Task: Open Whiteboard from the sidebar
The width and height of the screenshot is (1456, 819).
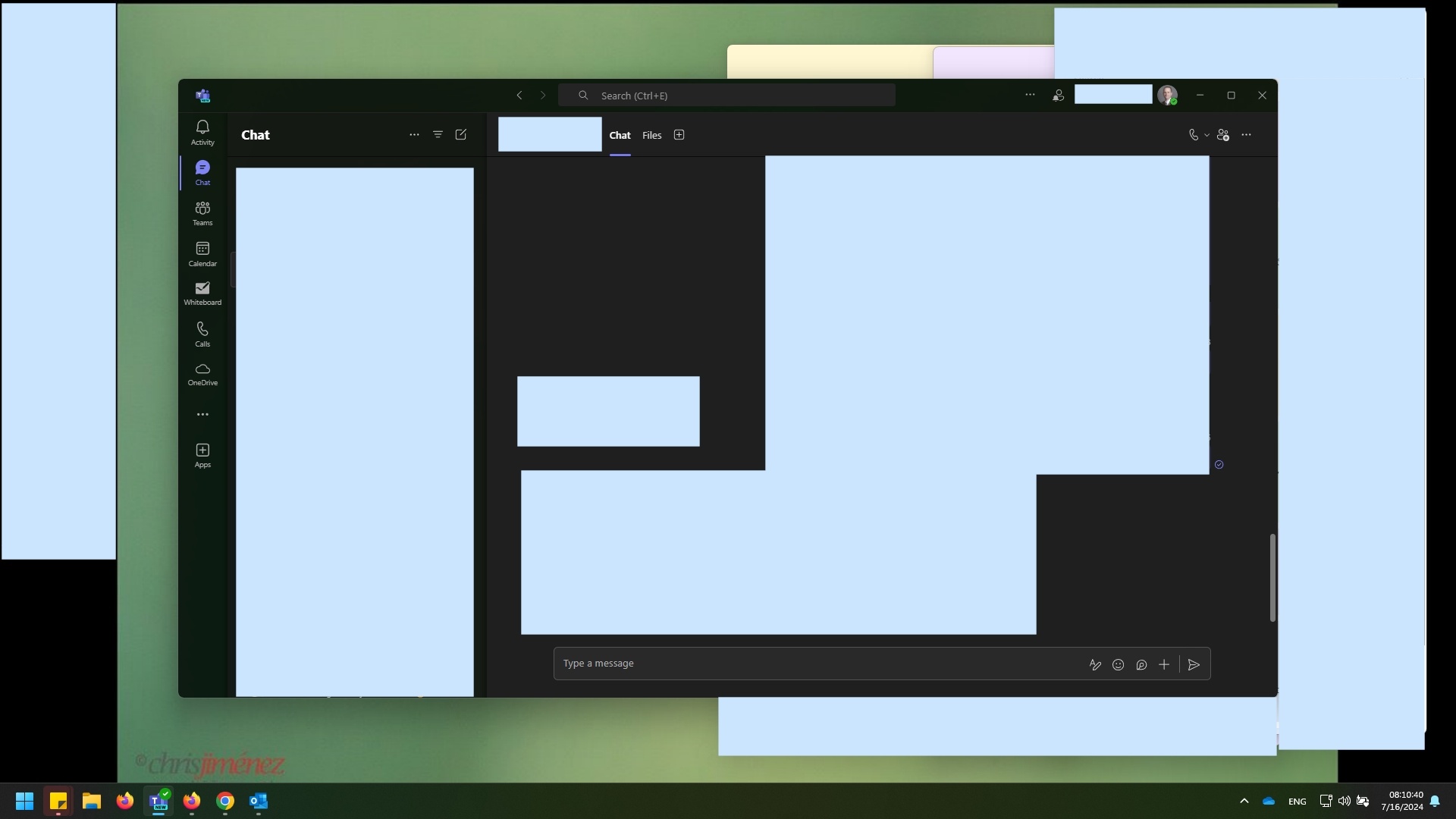Action: (x=202, y=293)
